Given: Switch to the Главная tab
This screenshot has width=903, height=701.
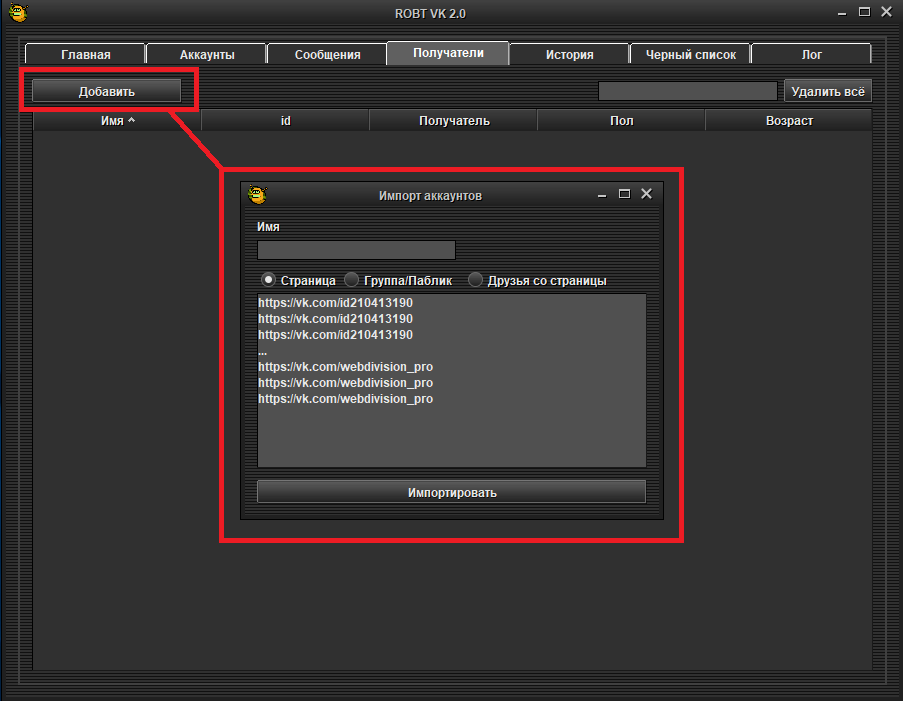Looking at the screenshot, I should pyautogui.click(x=85, y=55).
